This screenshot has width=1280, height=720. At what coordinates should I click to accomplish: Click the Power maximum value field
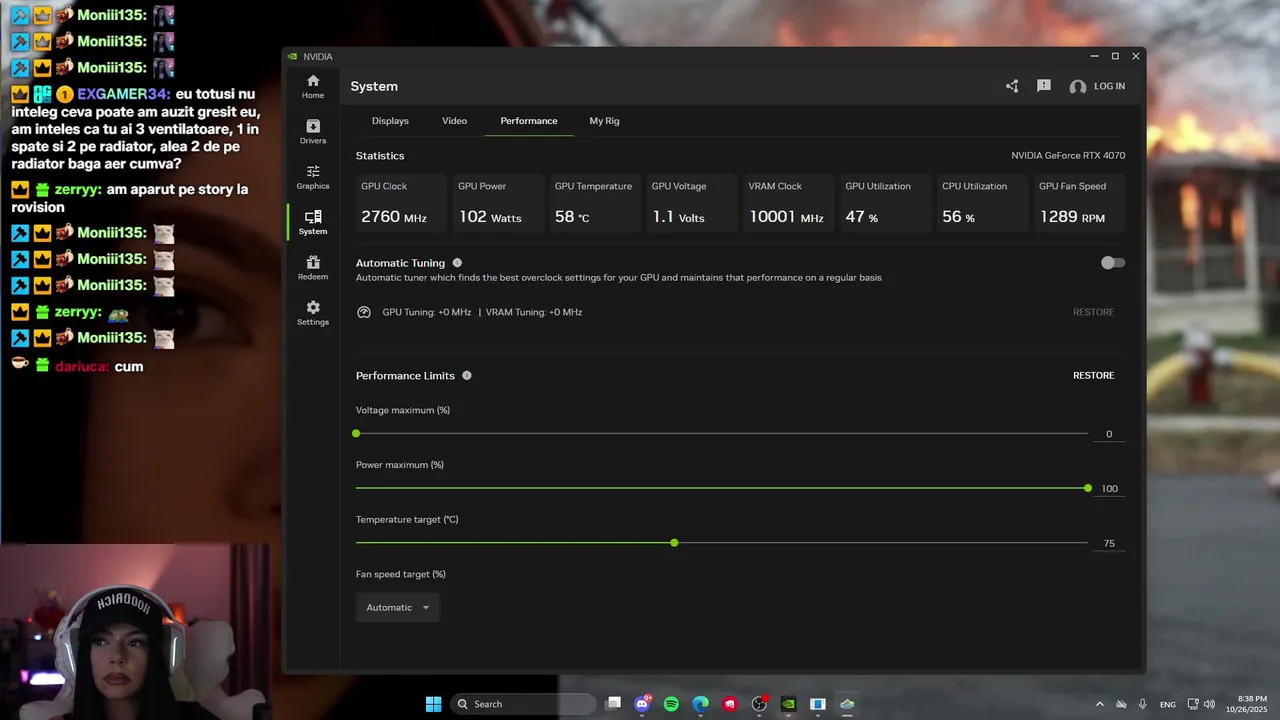[1109, 489]
